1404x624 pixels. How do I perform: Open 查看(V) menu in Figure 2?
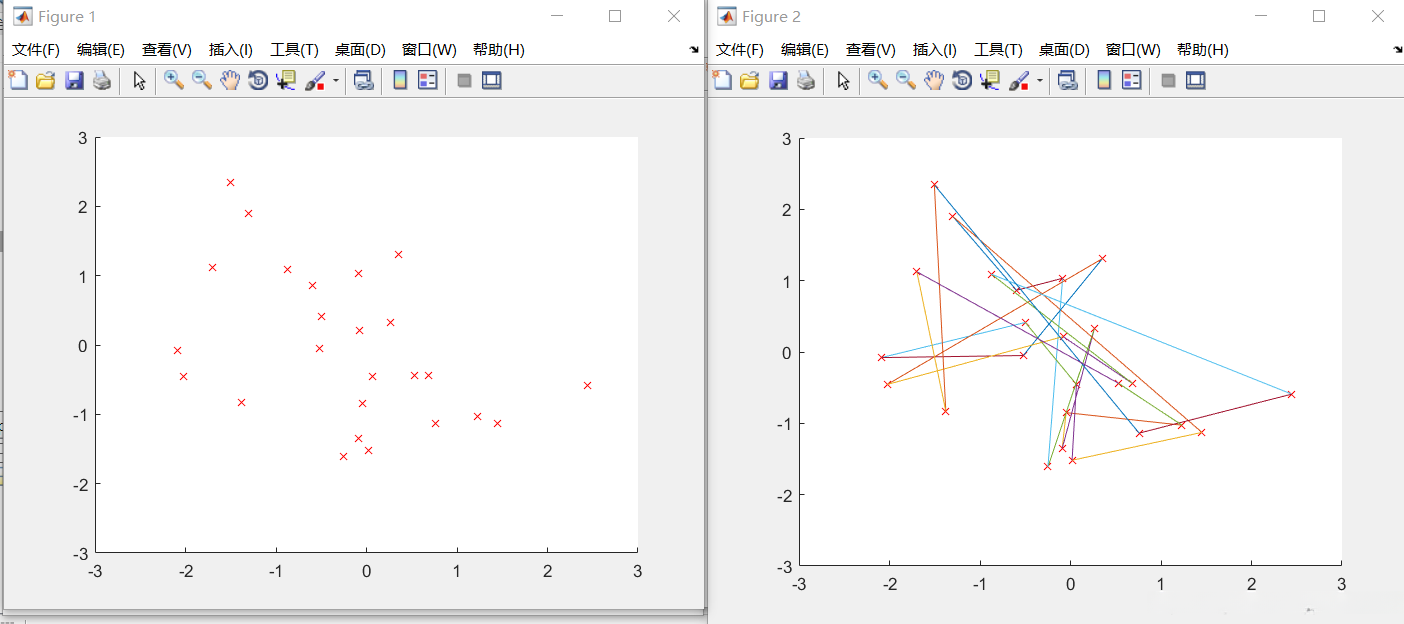(x=871, y=50)
